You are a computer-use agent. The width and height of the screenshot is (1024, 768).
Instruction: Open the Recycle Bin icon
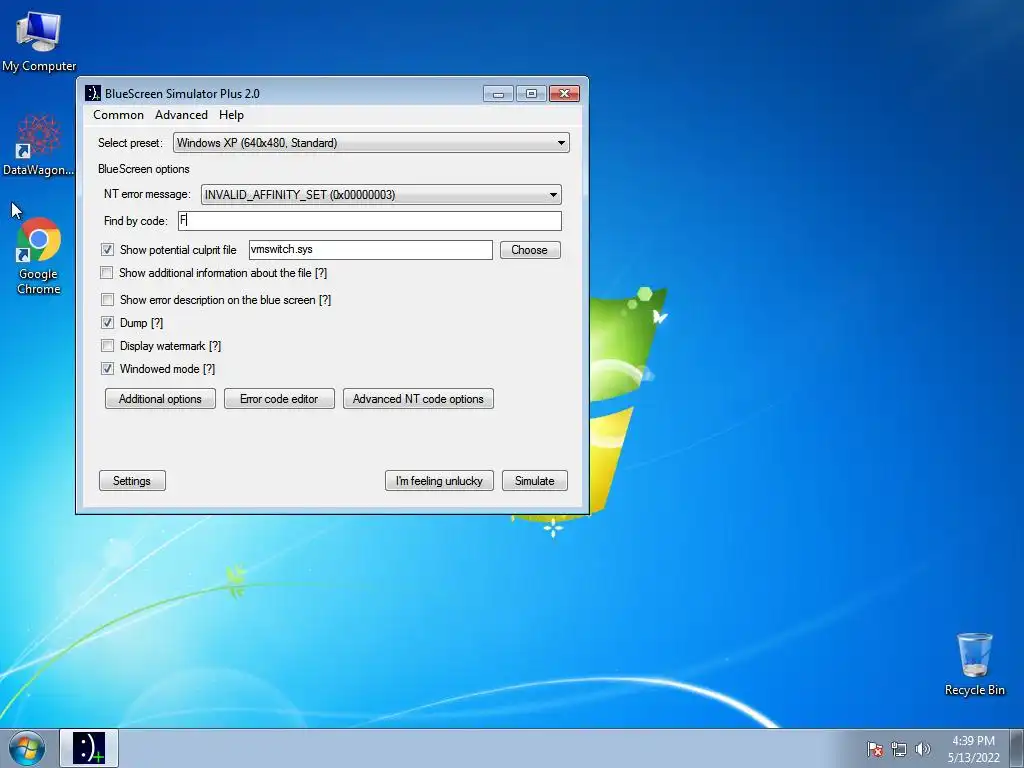[974, 665]
